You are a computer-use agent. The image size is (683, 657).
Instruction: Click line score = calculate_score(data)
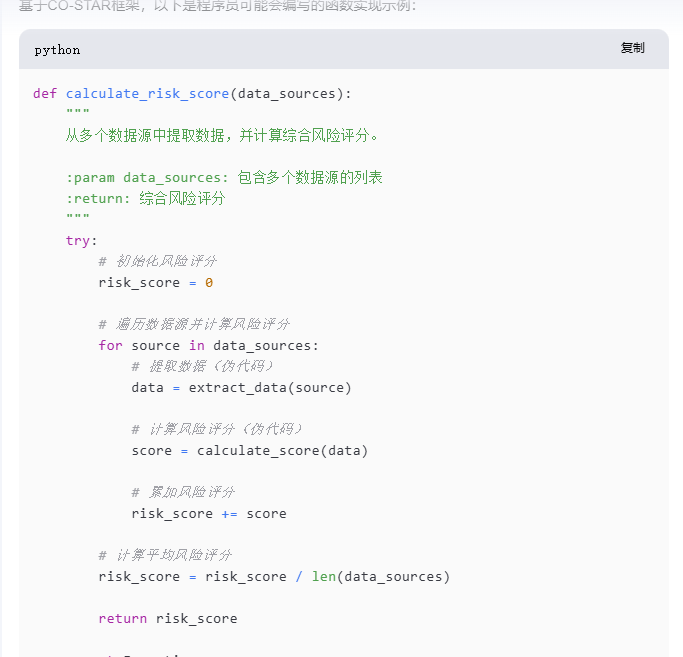coord(250,450)
